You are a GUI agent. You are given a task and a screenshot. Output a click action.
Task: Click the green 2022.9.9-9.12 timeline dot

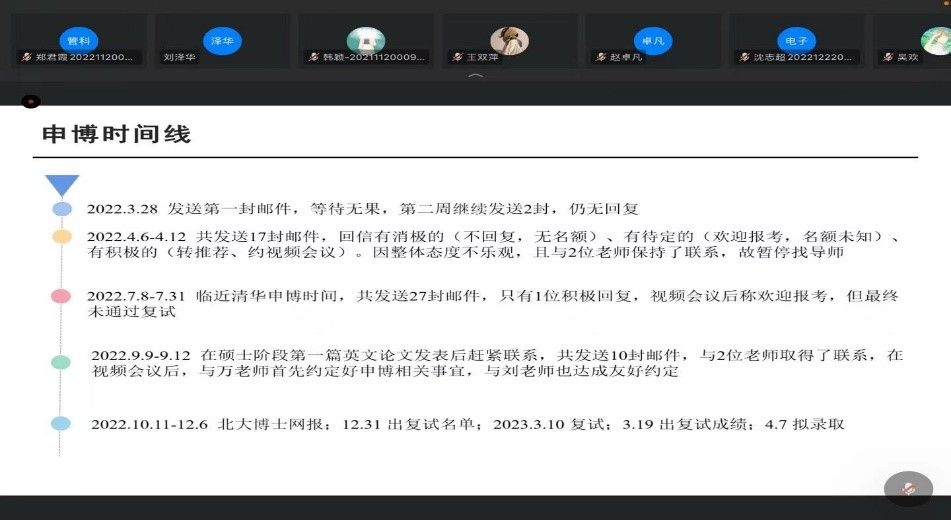(x=62, y=362)
